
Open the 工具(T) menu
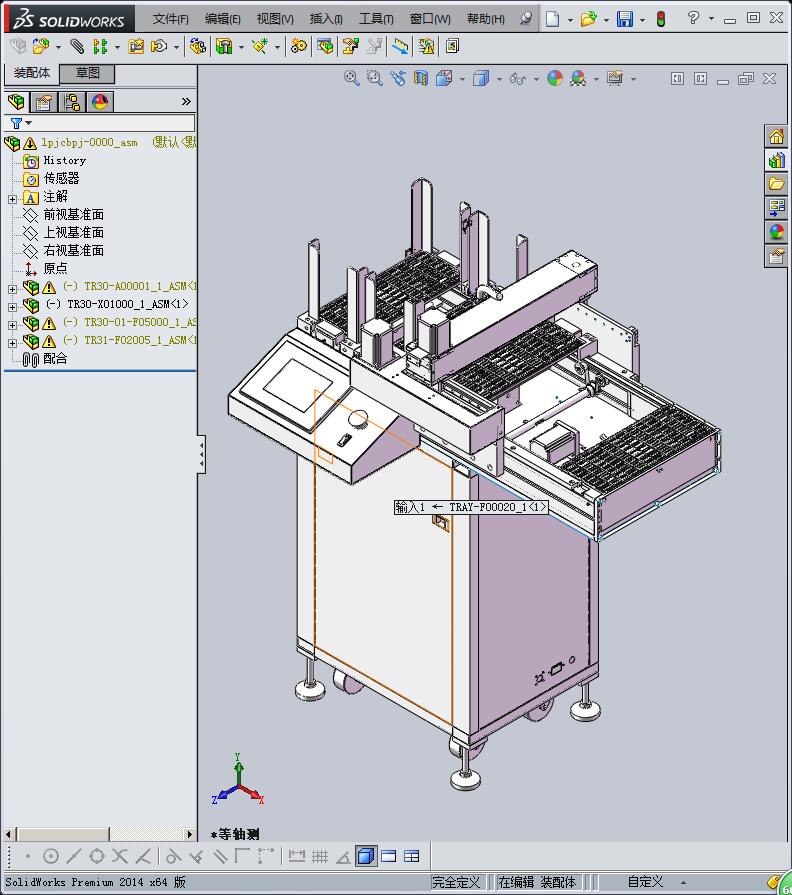(376, 19)
